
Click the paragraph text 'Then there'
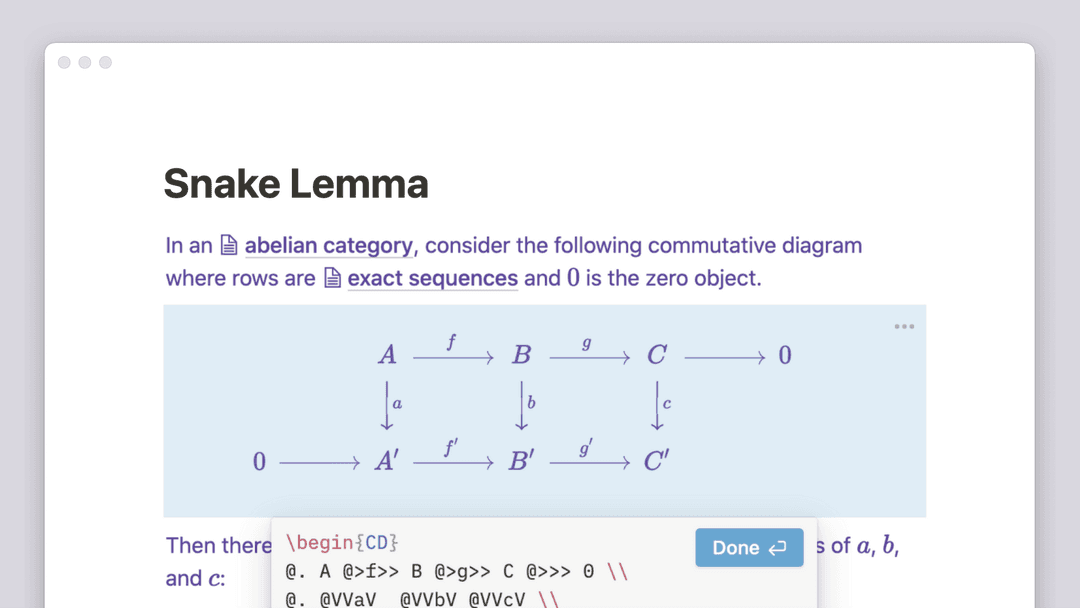(219, 545)
